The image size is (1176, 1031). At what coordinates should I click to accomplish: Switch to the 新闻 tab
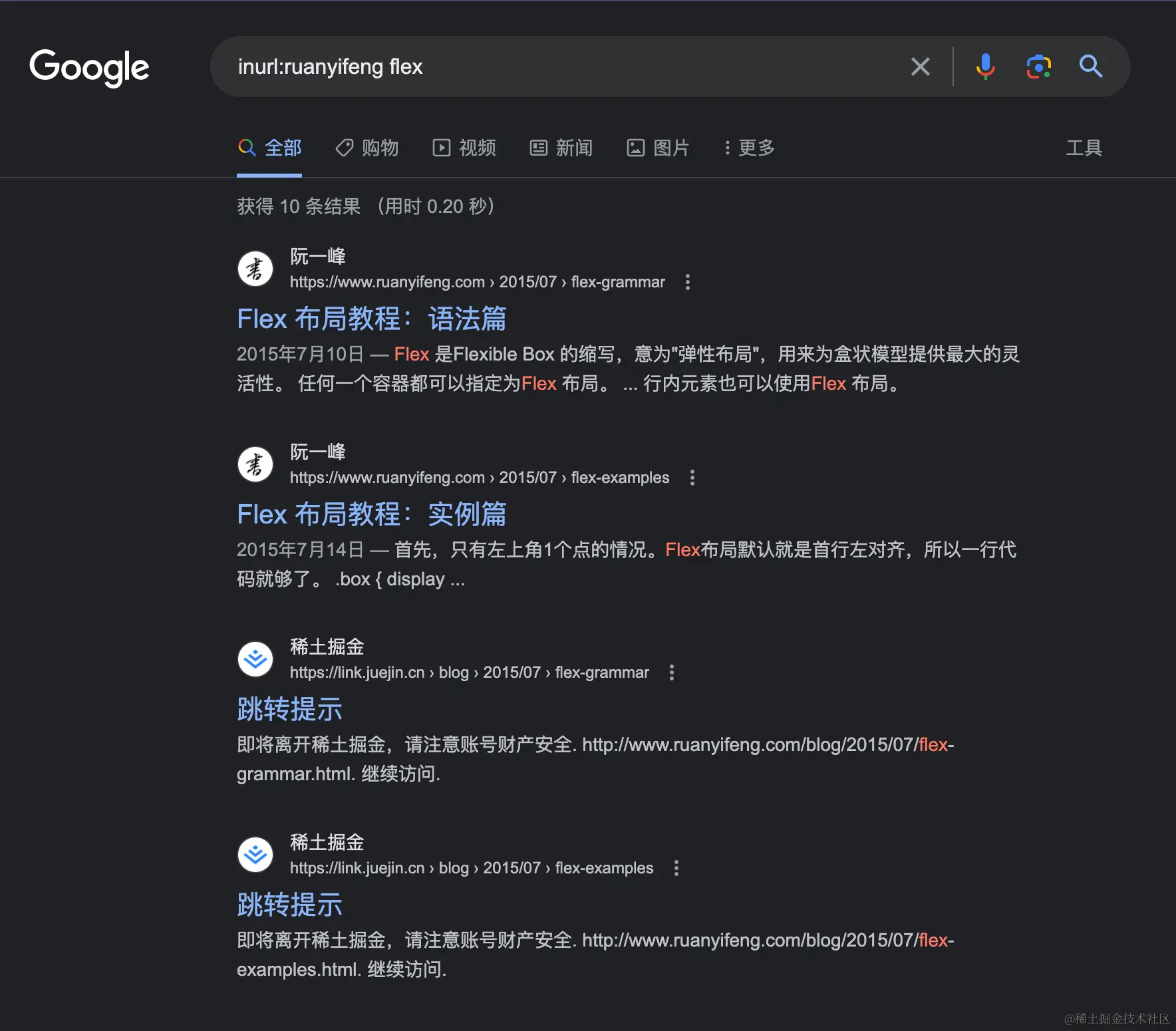(561, 148)
